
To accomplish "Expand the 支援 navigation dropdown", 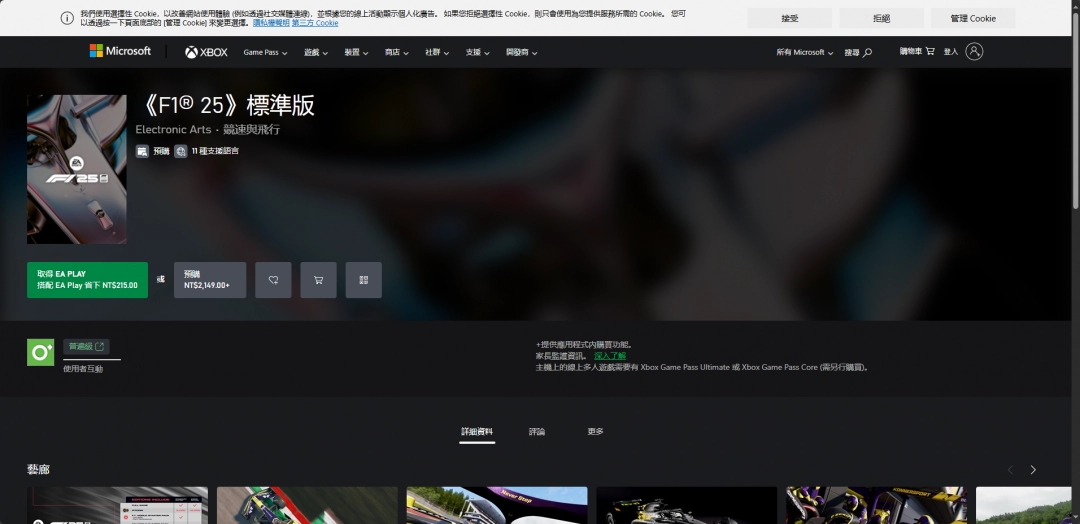I will [478, 52].
